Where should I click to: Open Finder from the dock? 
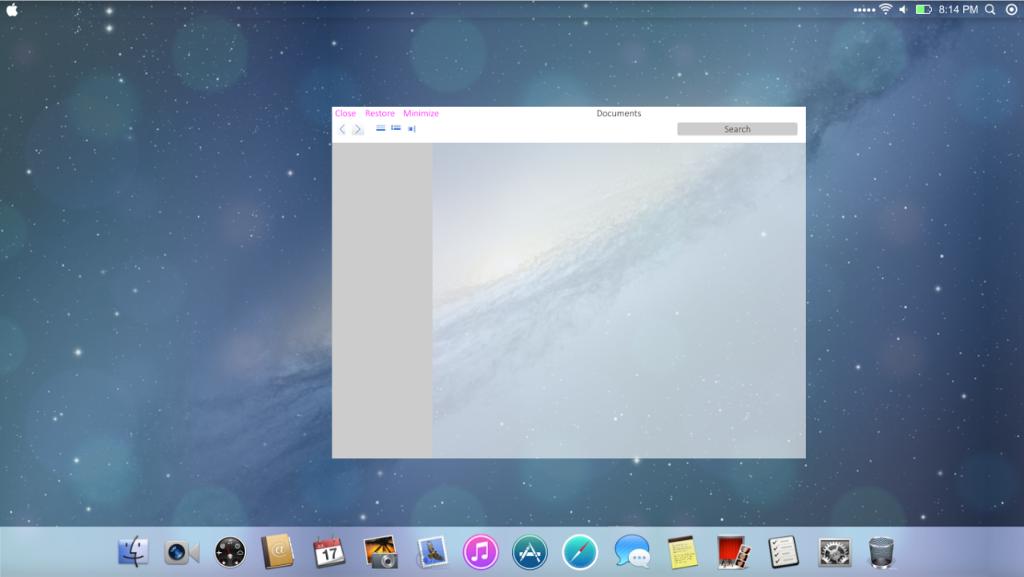coord(133,552)
